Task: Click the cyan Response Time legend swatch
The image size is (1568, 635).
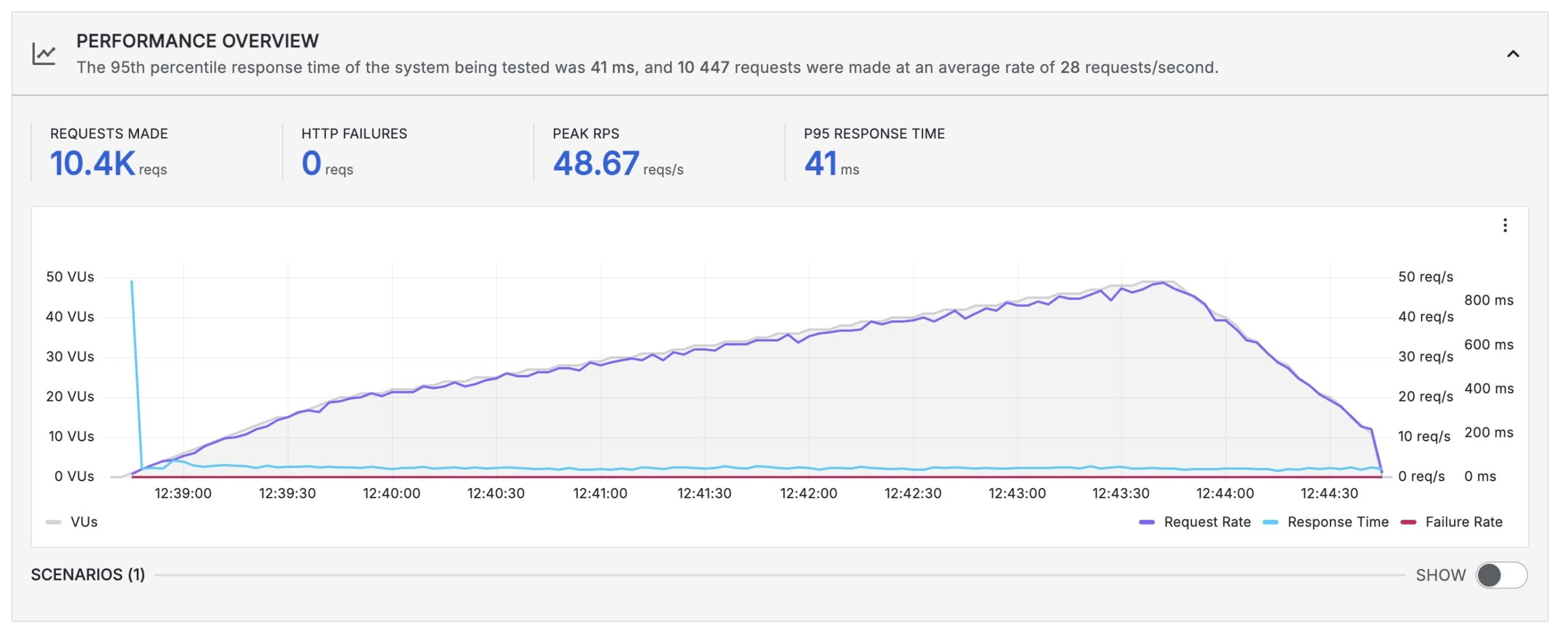Action: click(x=1271, y=522)
